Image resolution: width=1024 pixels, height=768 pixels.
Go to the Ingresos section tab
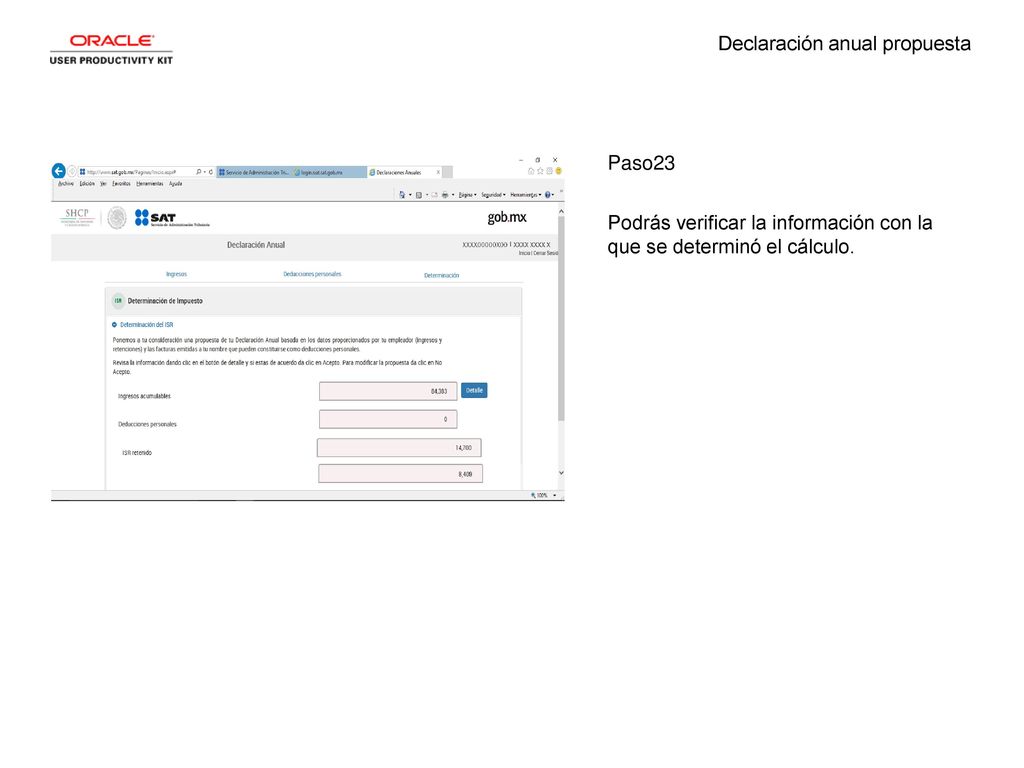click(x=176, y=274)
